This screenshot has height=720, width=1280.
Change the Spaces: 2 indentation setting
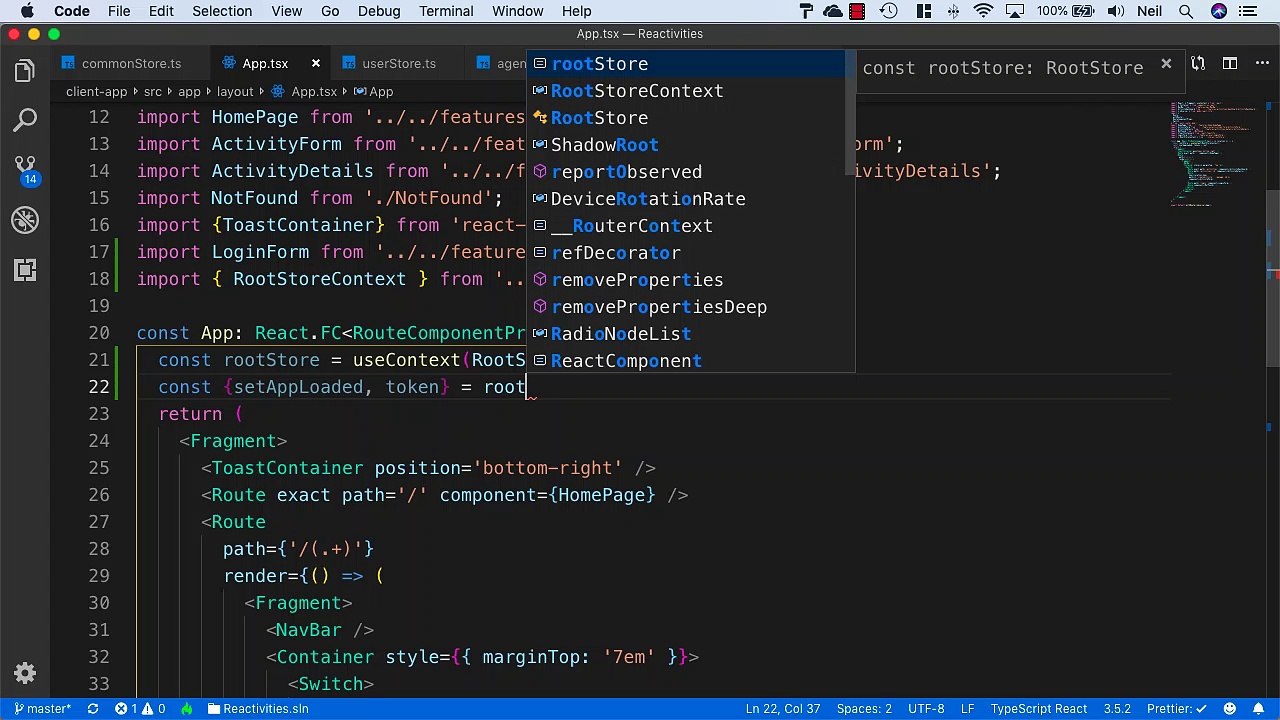tap(864, 708)
